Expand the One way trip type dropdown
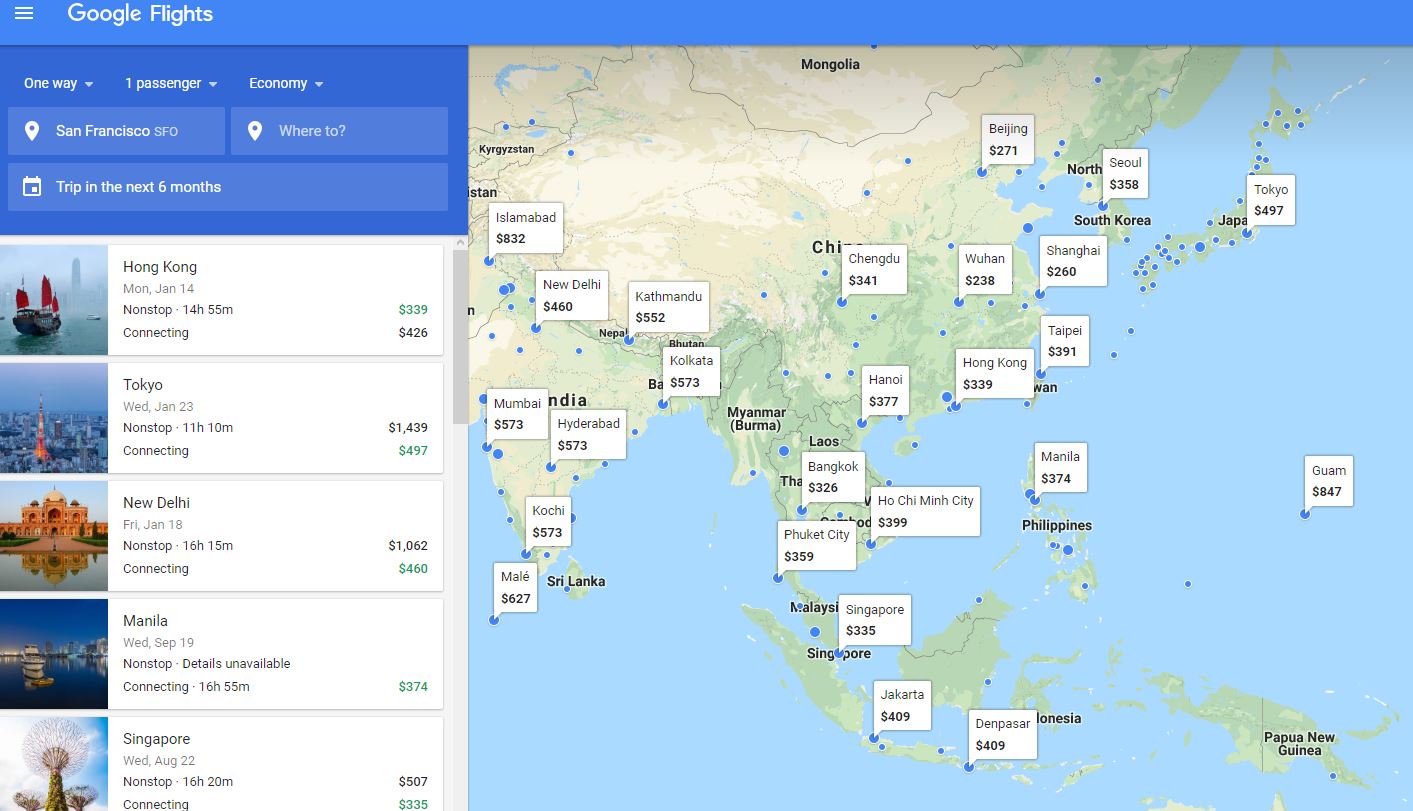 [x=58, y=84]
